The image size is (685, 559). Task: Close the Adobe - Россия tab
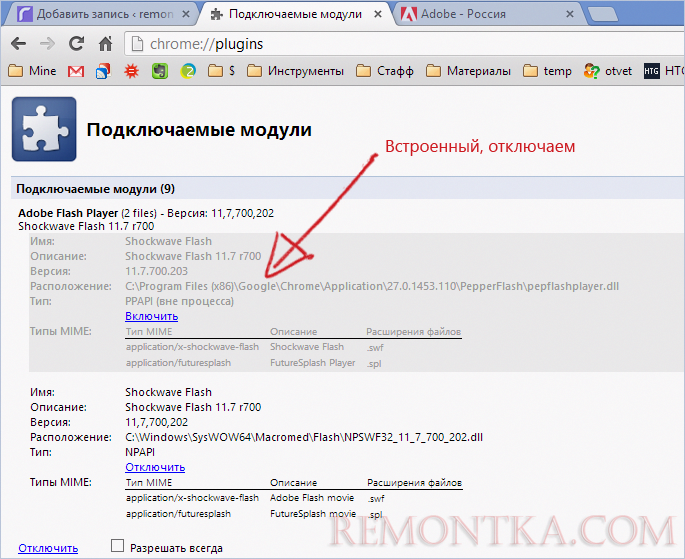click(570, 14)
